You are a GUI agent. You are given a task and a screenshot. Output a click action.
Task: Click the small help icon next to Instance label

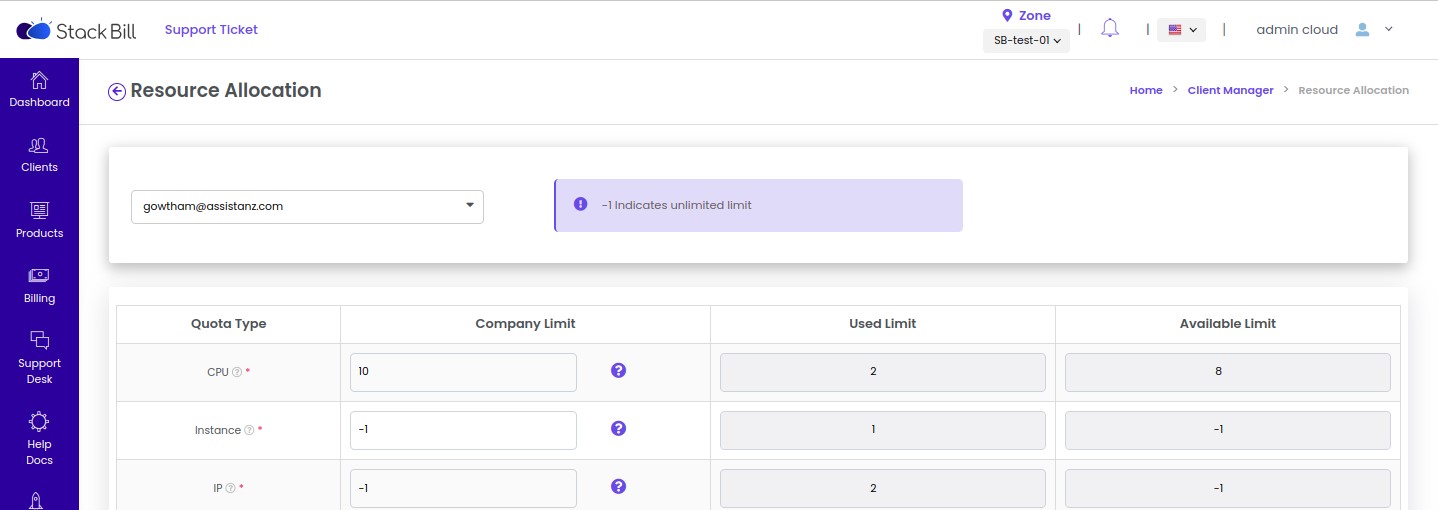click(x=249, y=430)
